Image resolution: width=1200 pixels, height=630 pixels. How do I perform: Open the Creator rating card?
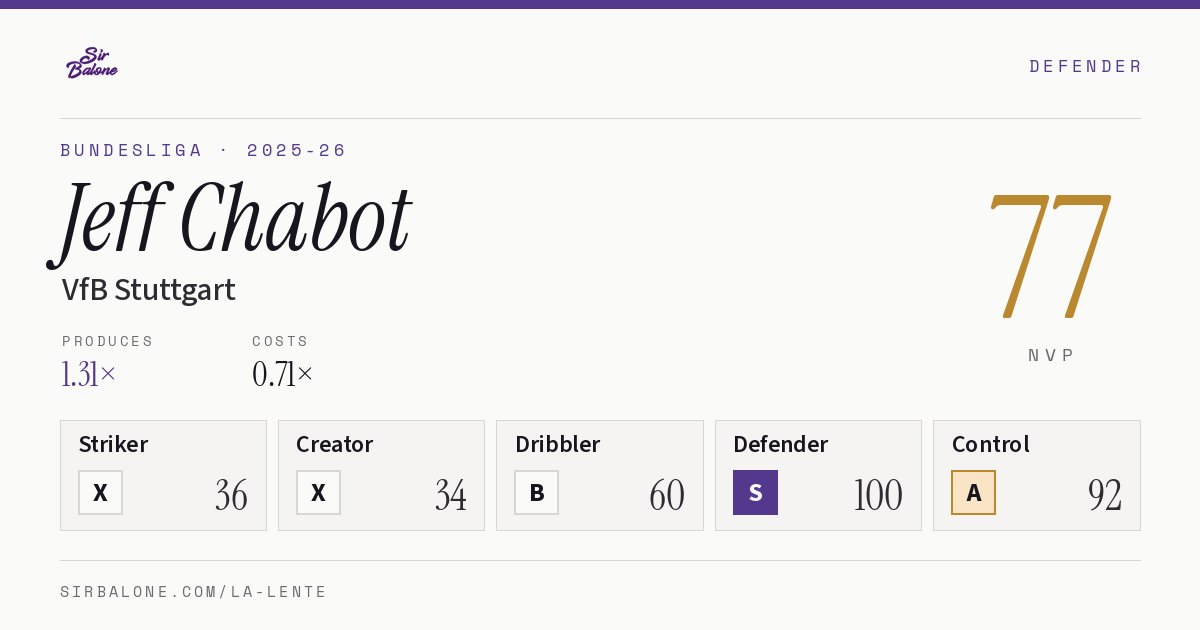[x=381, y=475]
